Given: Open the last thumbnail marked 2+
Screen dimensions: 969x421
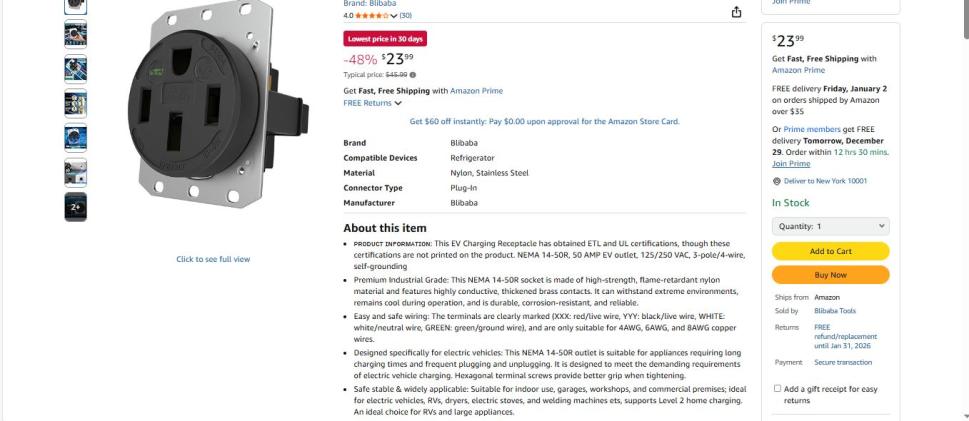Looking at the screenshot, I should point(76,206).
